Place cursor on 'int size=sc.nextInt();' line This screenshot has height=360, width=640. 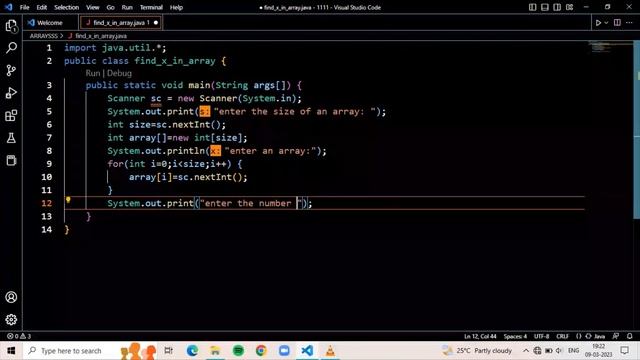click(167, 125)
